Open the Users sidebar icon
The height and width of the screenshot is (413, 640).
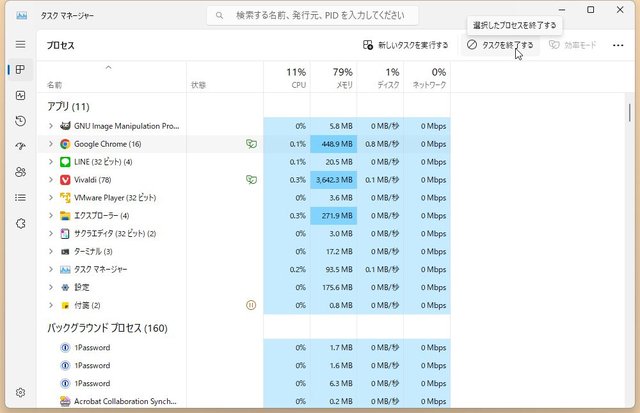point(20,172)
